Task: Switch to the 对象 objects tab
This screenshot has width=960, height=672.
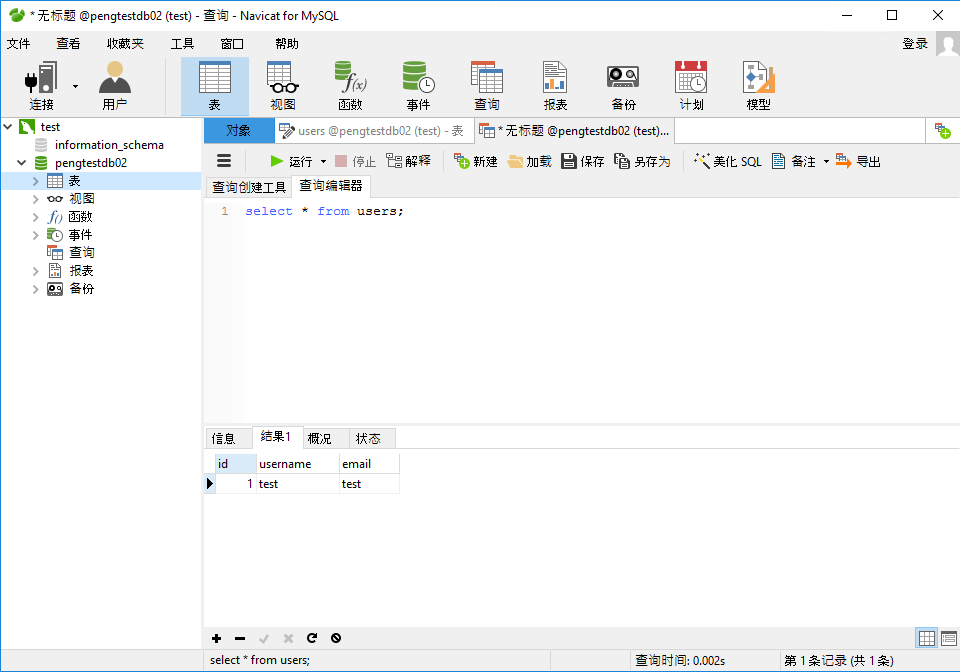Action: pyautogui.click(x=239, y=130)
